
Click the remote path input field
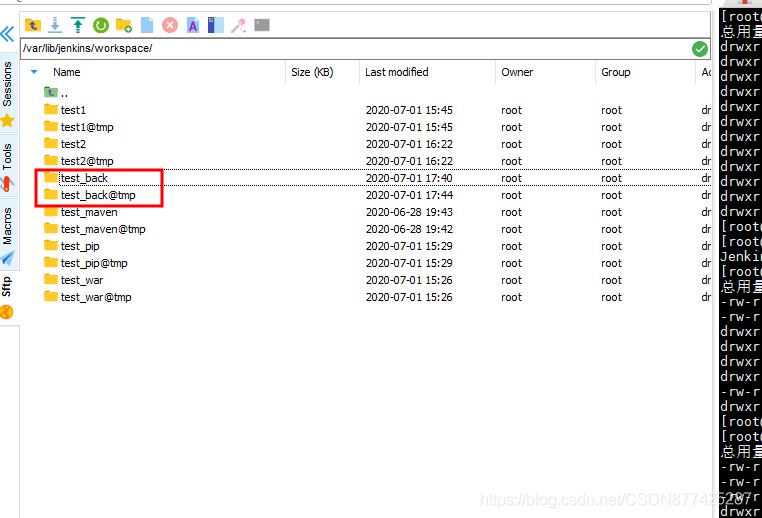coord(350,49)
